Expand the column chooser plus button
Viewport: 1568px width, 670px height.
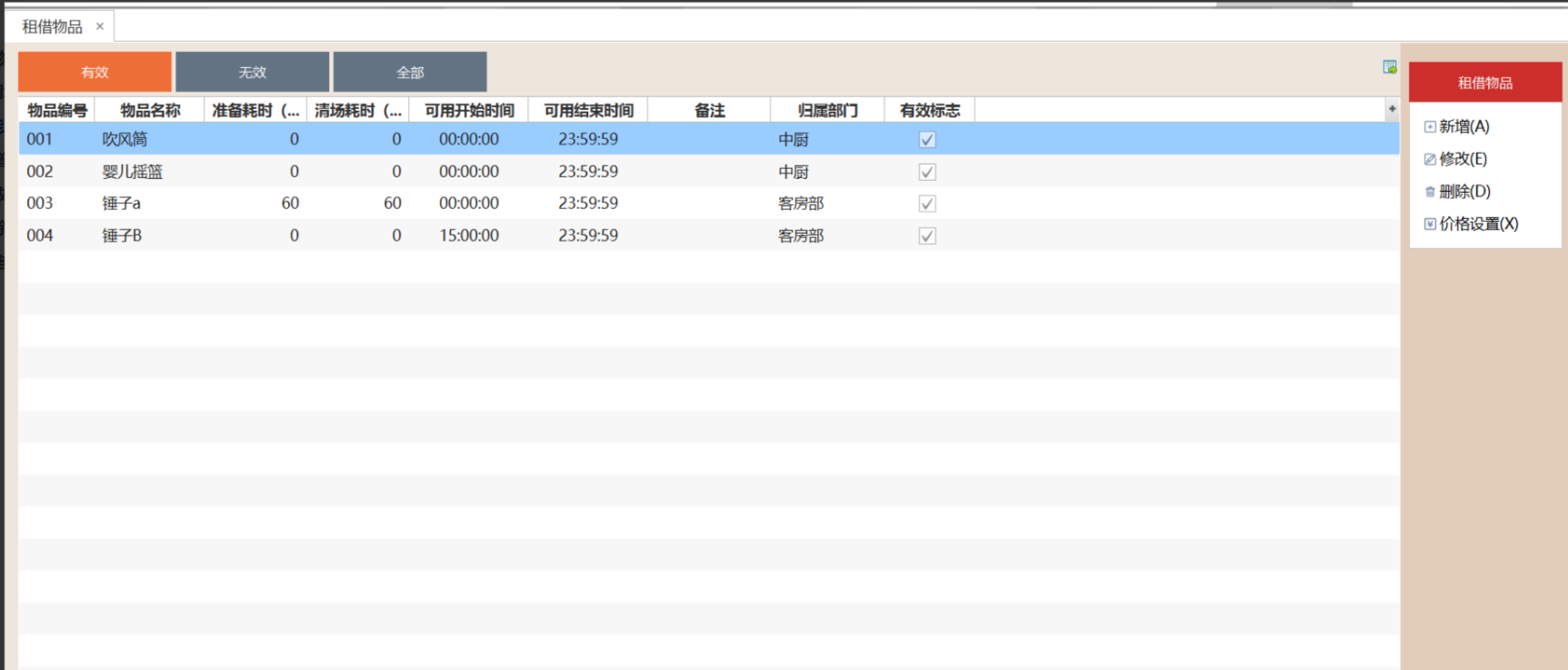(1392, 109)
